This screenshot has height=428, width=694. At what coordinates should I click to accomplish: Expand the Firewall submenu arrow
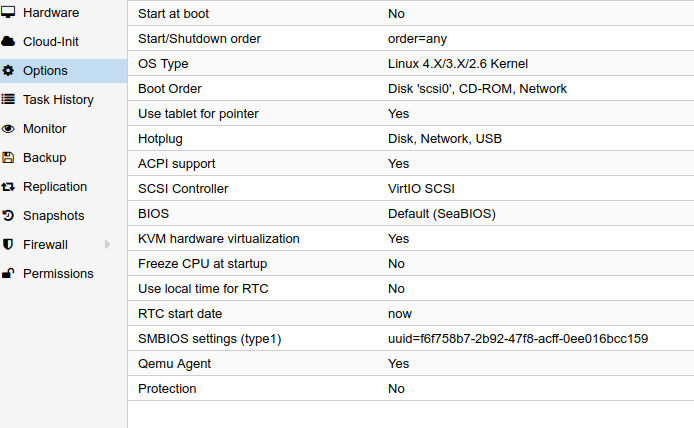point(107,244)
